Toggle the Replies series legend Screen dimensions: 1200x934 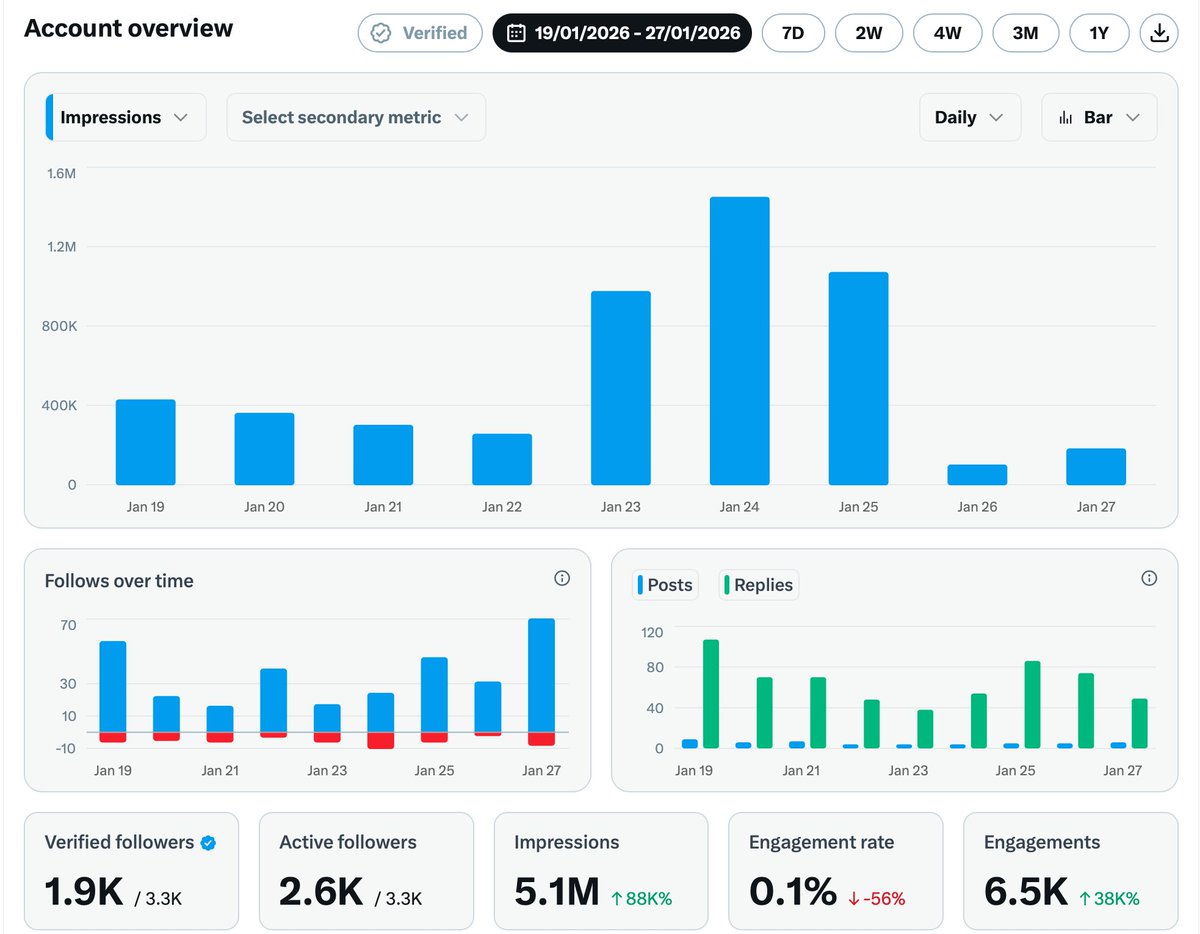759,585
